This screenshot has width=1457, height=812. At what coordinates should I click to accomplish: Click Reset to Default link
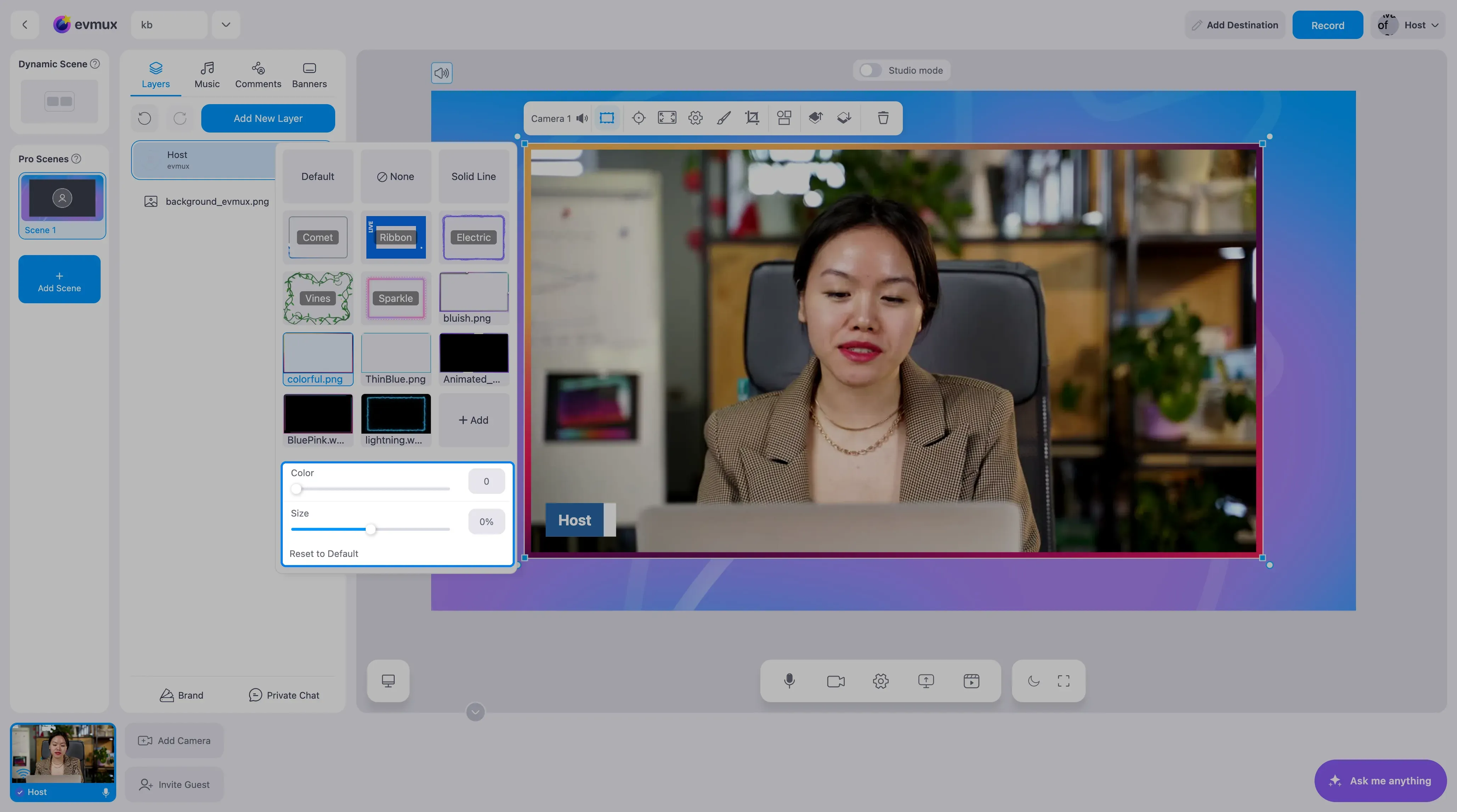click(x=324, y=554)
